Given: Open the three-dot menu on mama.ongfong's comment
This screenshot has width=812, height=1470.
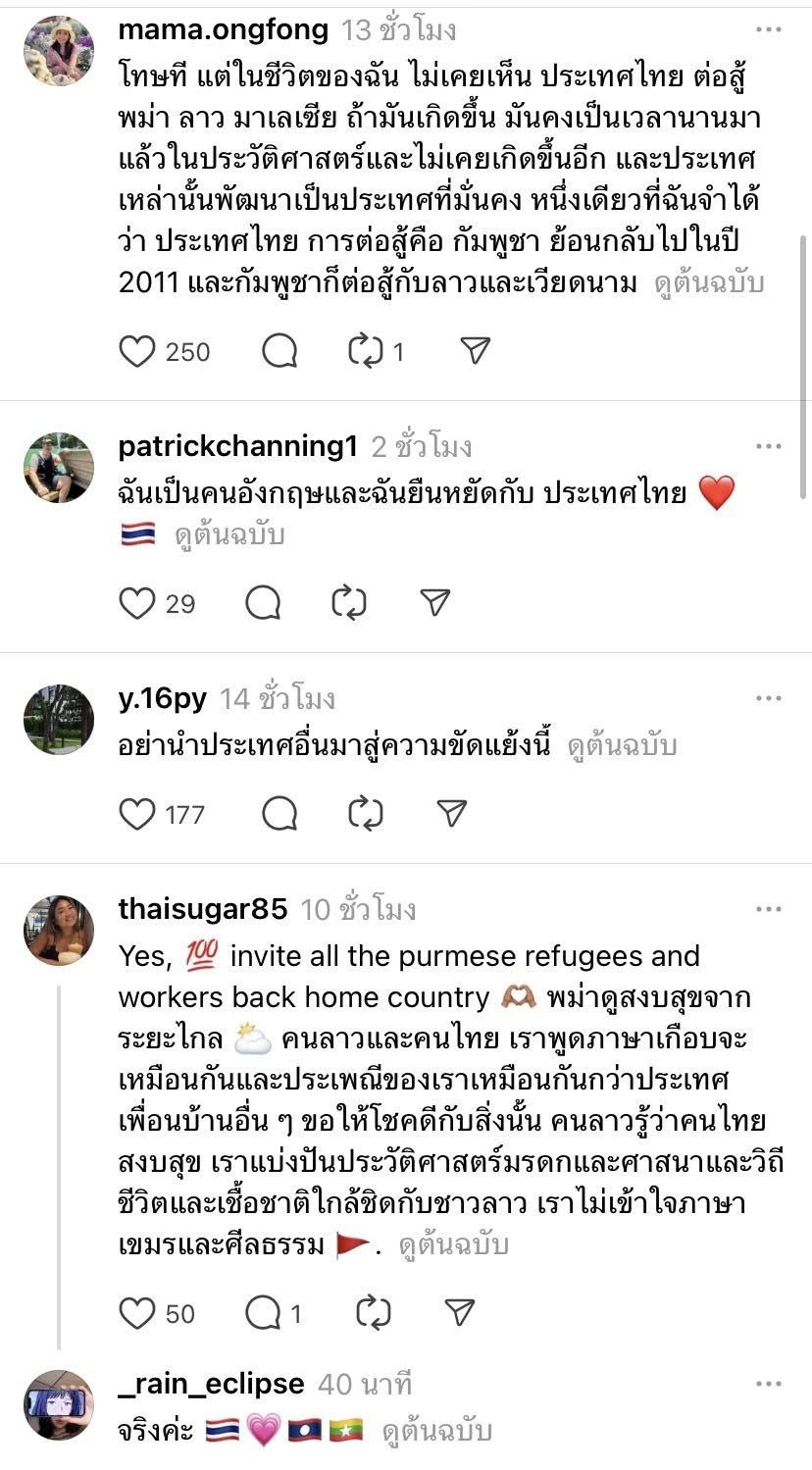Looking at the screenshot, I should 769,29.
